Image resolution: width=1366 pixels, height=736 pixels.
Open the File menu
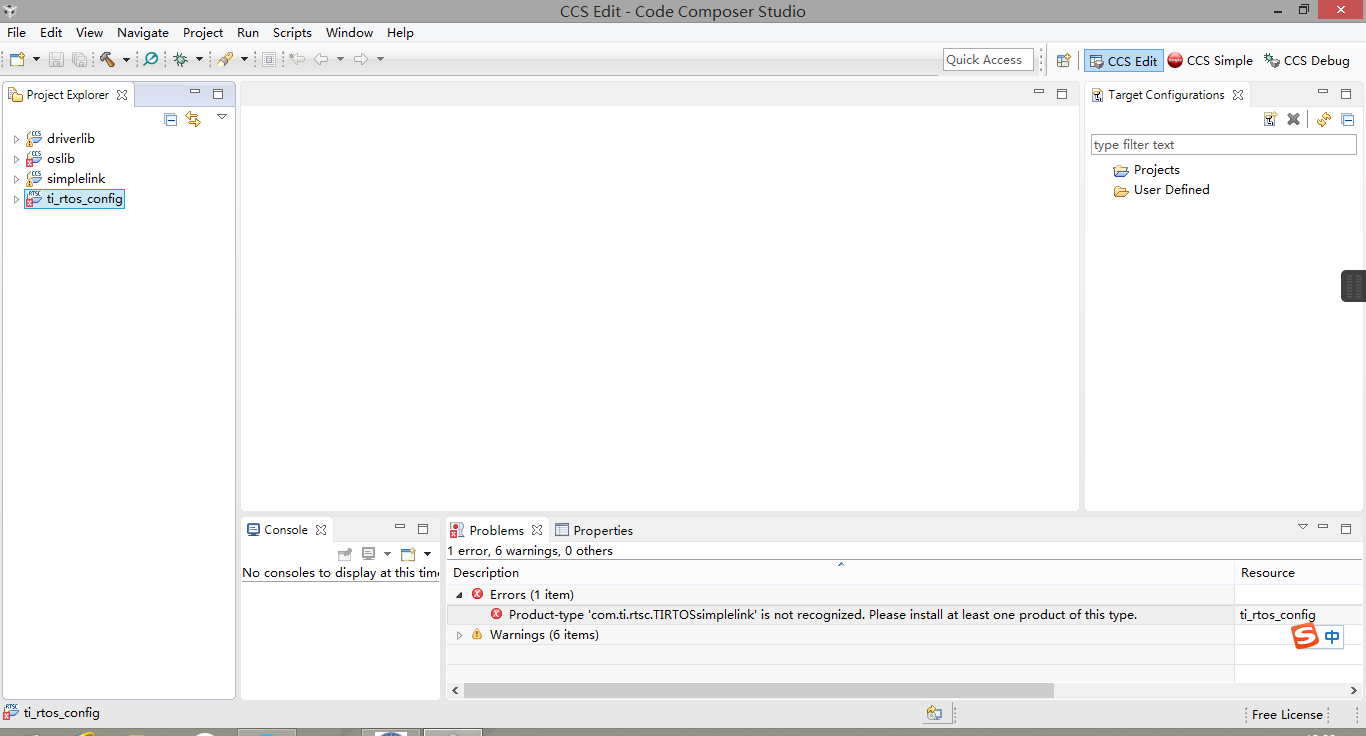click(16, 33)
